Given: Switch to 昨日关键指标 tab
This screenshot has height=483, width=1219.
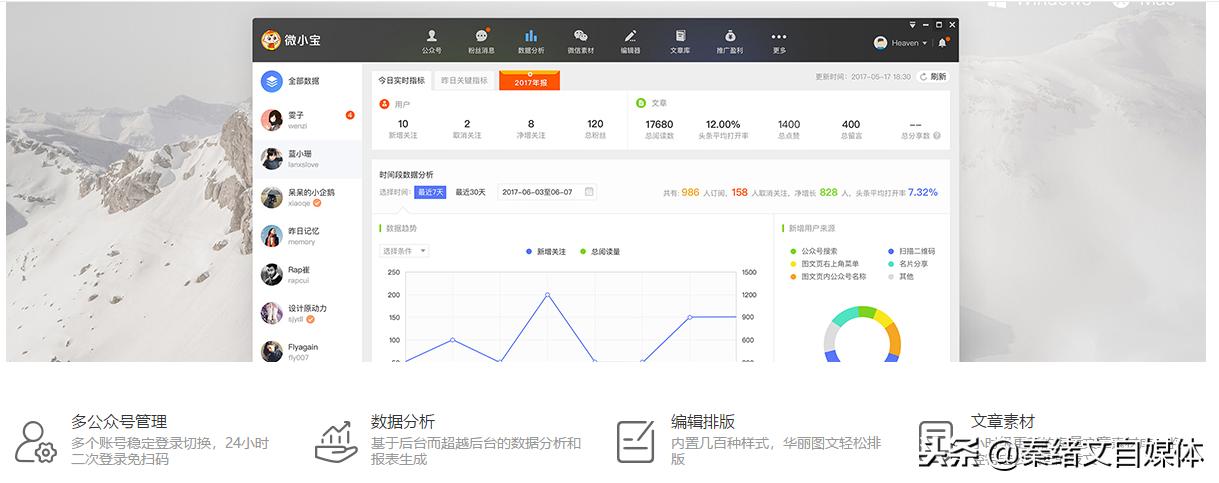Looking at the screenshot, I should pos(465,80).
